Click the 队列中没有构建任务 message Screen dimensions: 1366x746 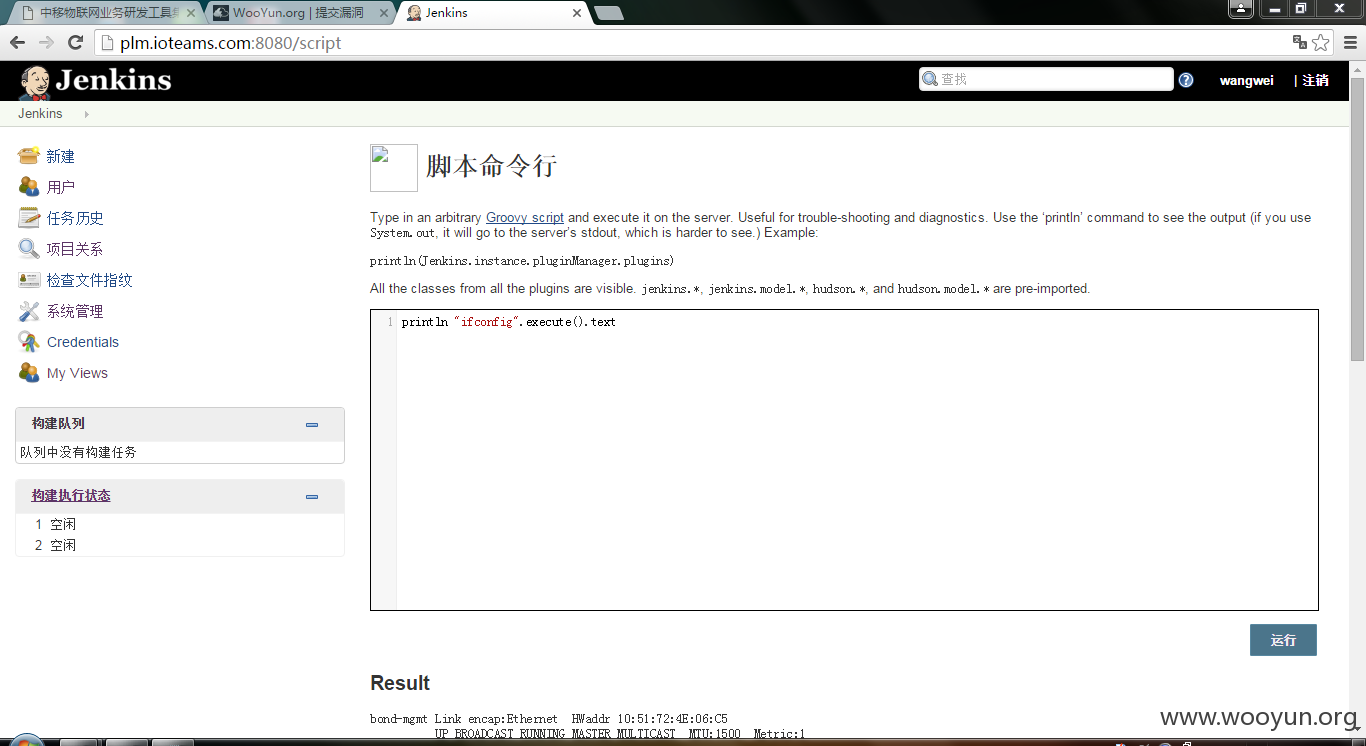[x=78, y=452]
